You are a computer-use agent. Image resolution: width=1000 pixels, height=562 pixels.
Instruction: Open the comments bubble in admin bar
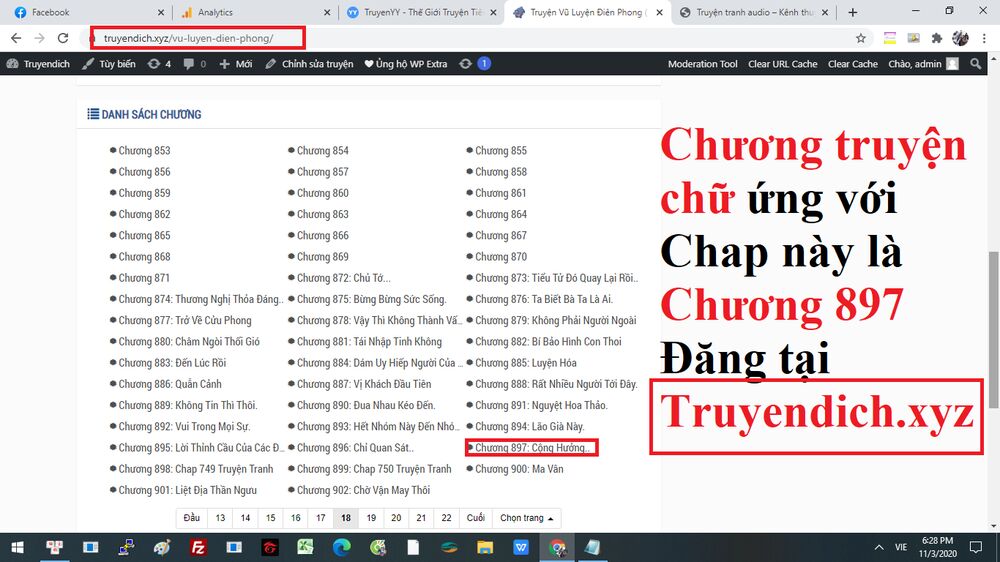click(194, 64)
